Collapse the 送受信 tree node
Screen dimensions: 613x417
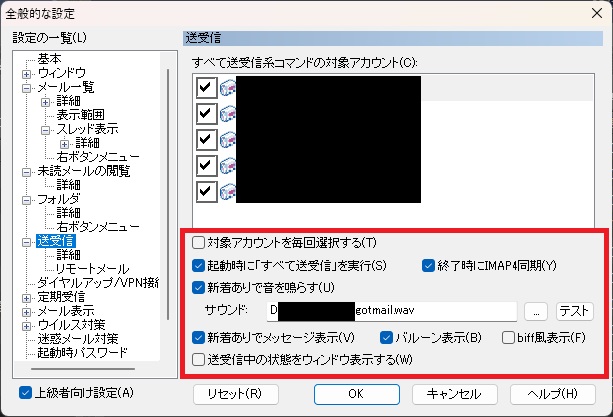(x=26, y=242)
